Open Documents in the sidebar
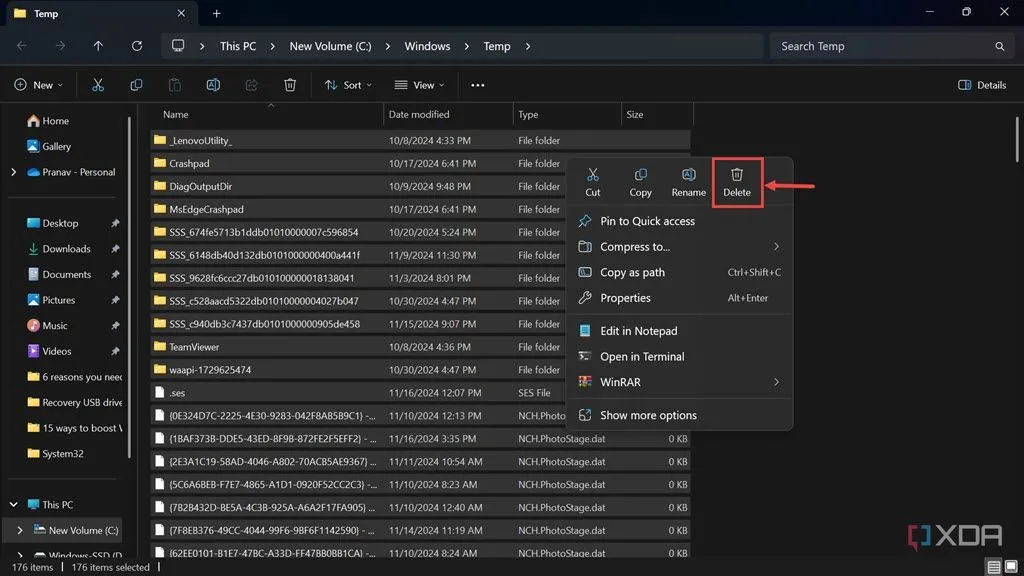 pos(59,274)
